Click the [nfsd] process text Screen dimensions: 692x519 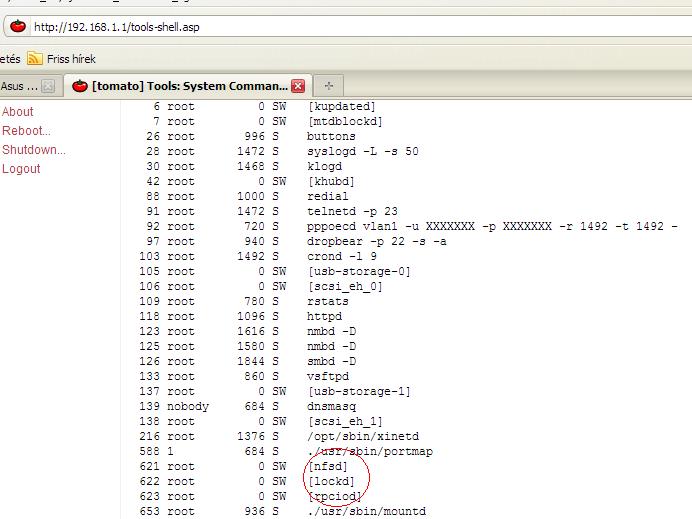tap(328, 466)
